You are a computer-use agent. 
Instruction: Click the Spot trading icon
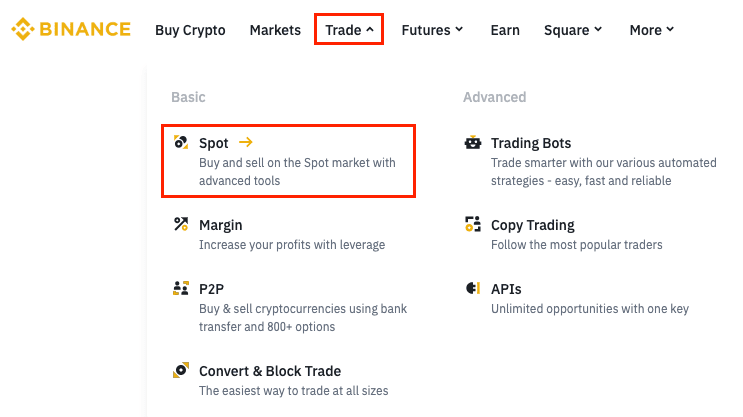point(181,143)
